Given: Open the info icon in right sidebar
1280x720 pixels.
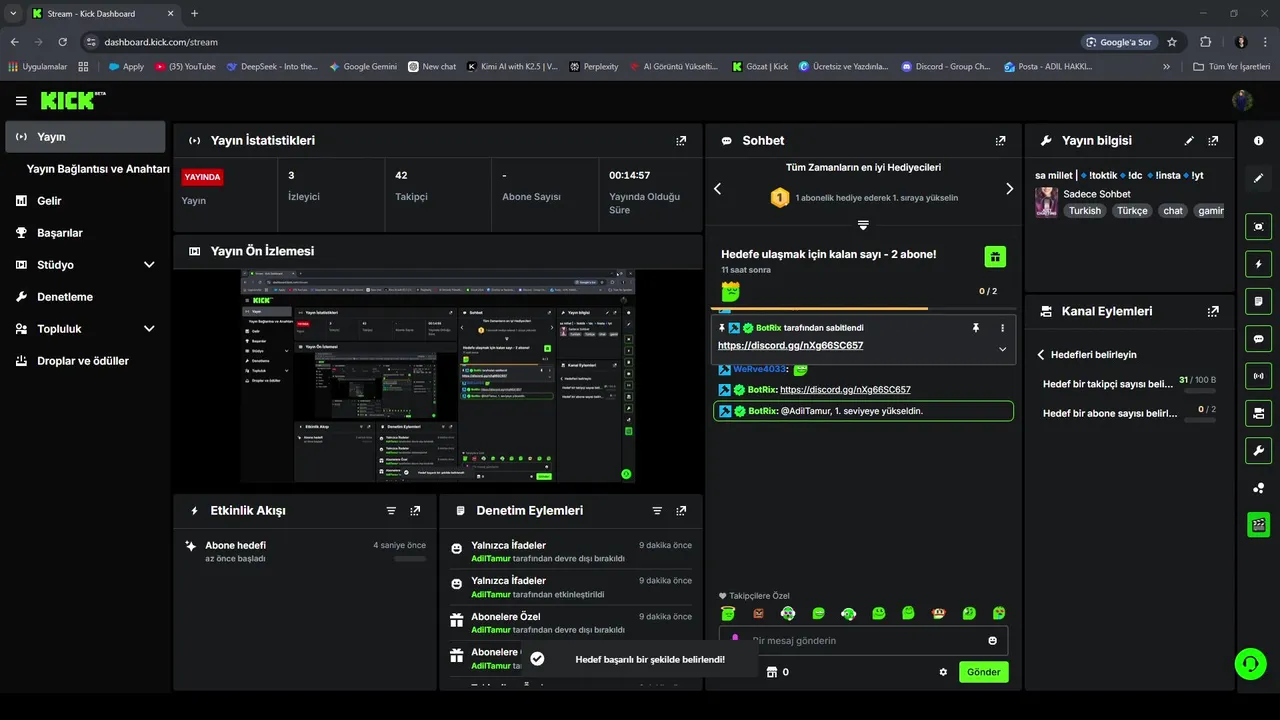Looking at the screenshot, I should tap(1258, 141).
